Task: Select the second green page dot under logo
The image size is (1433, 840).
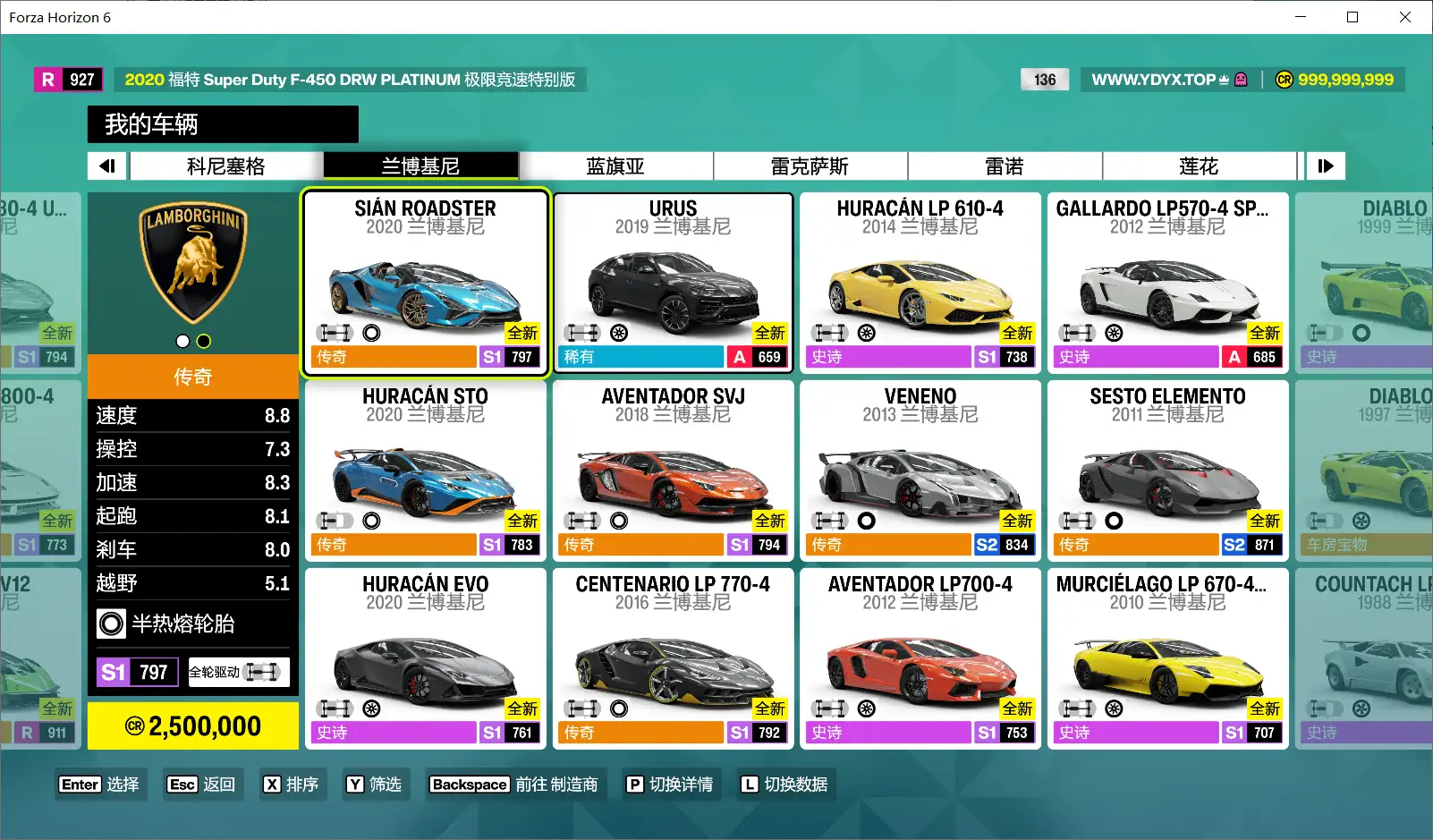Action: coord(204,341)
